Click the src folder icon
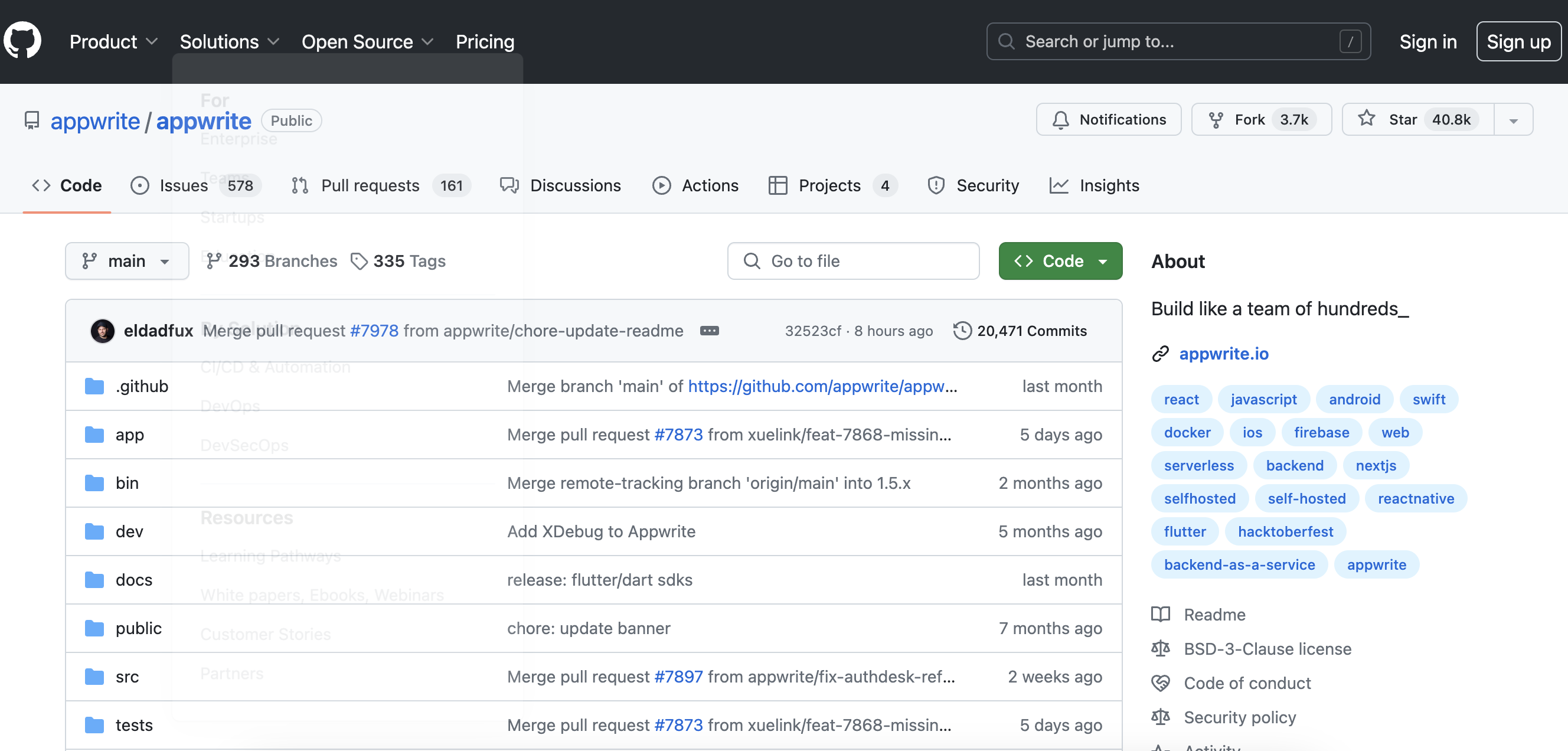The height and width of the screenshot is (751, 1568). pyautogui.click(x=94, y=676)
